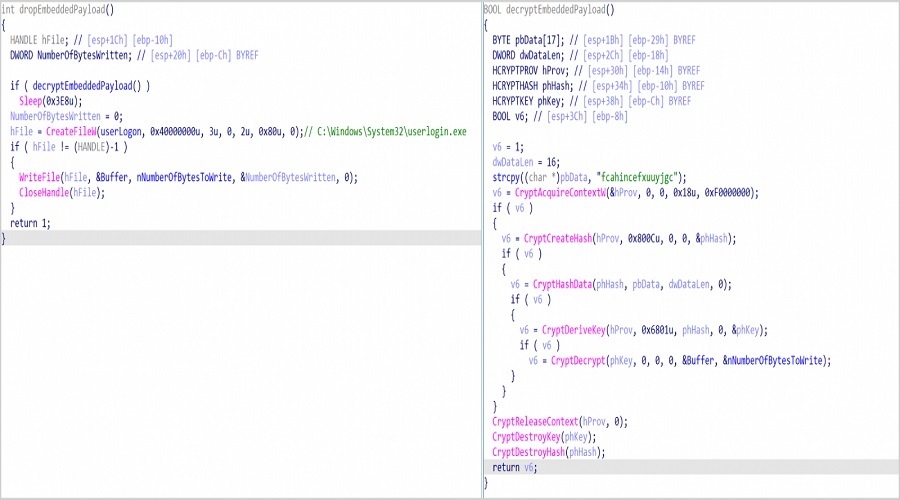Click the 'return 1;' statement
Screen dimensions: 900x500
(x=30, y=223)
